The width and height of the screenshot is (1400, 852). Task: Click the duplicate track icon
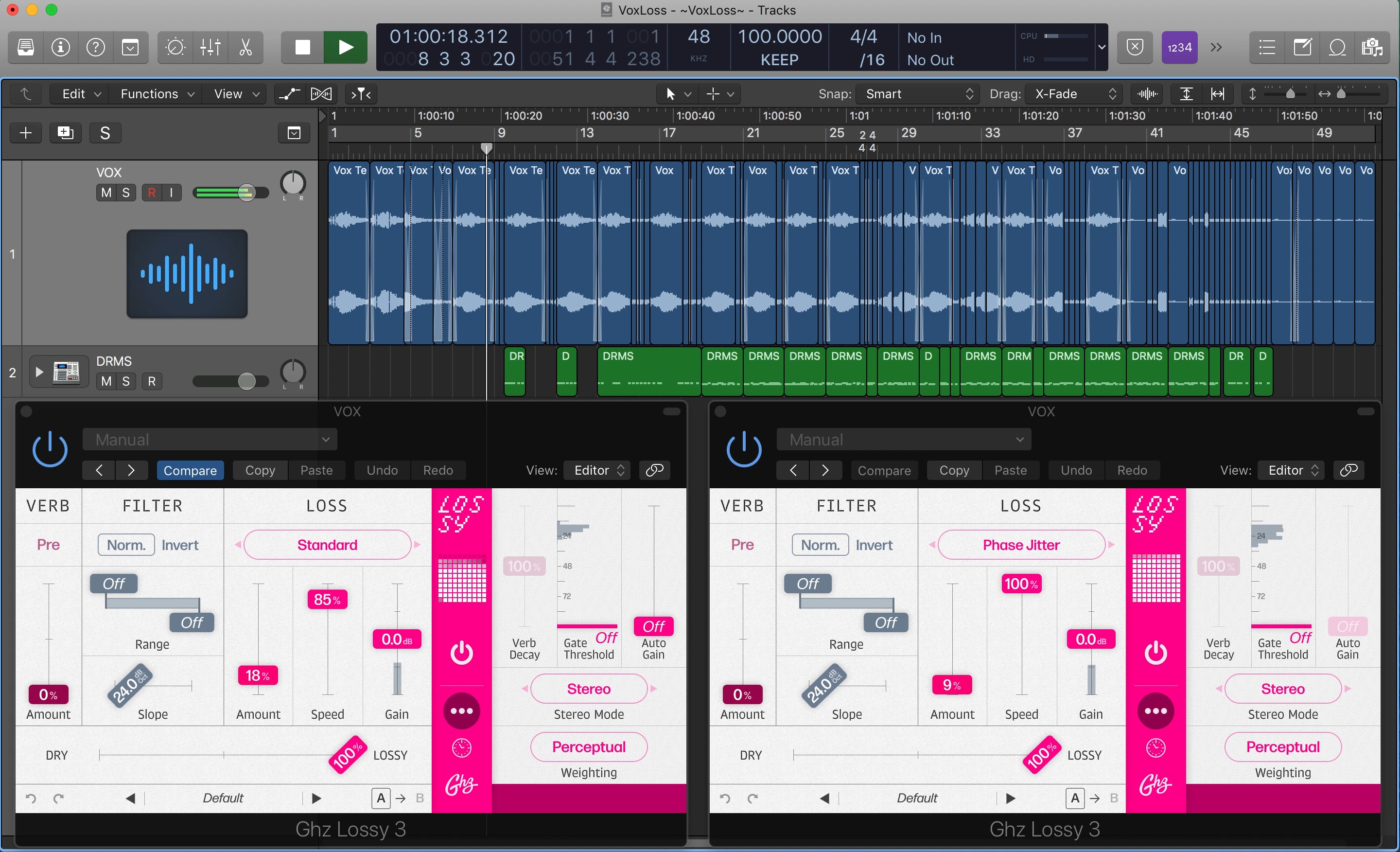(x=65, y=133)
